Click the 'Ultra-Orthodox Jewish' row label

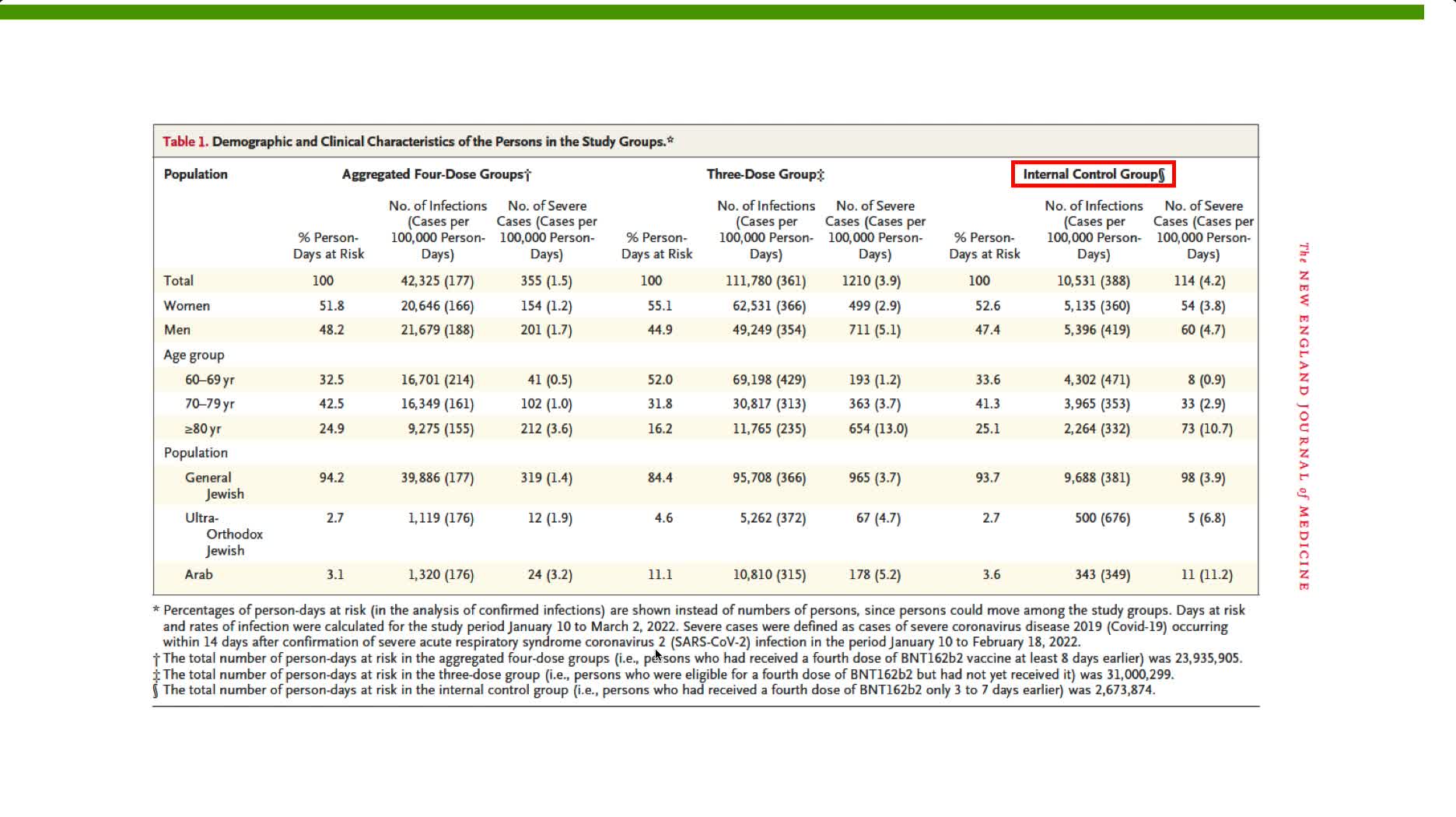(224, 535)
